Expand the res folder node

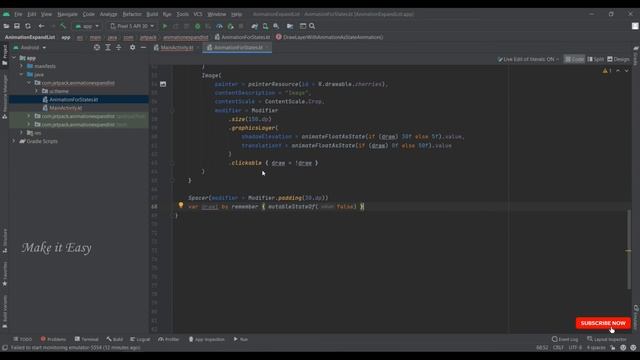pos(22,133)
